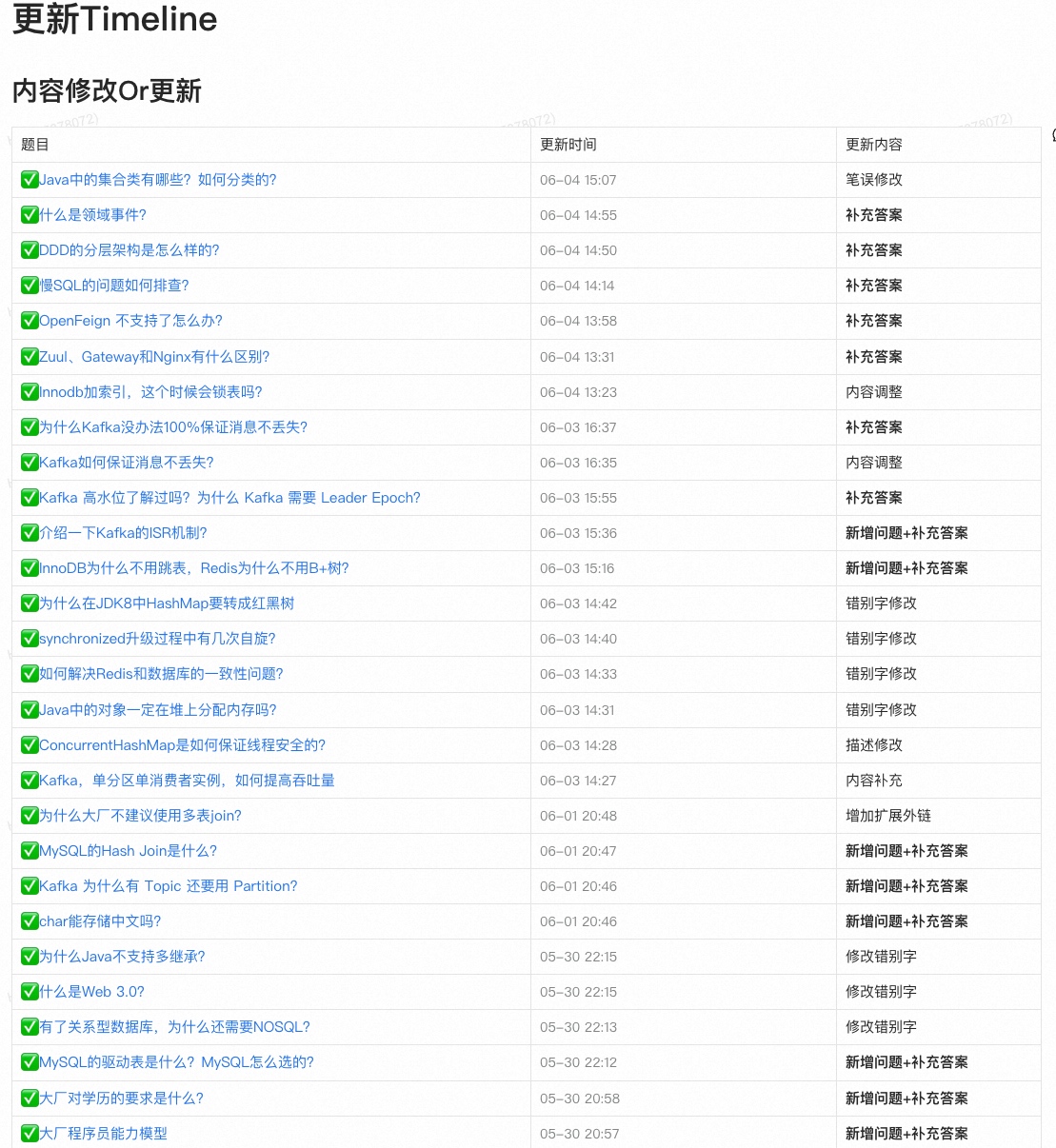Click the green check next to ConcurrentHashMap question

click(x=30, y=745)
